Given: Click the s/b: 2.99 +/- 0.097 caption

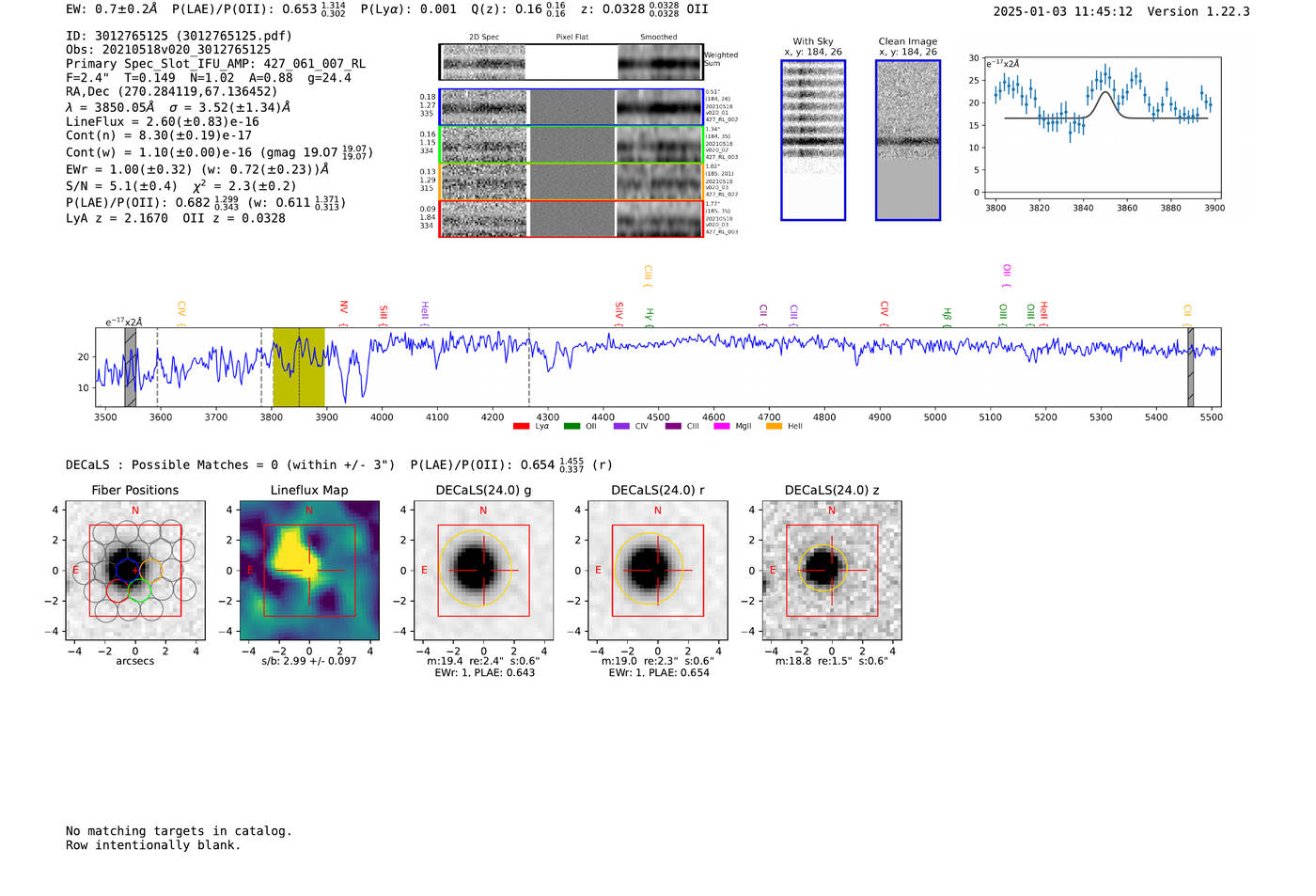Looking at the screenshot, I should point(309,661).
